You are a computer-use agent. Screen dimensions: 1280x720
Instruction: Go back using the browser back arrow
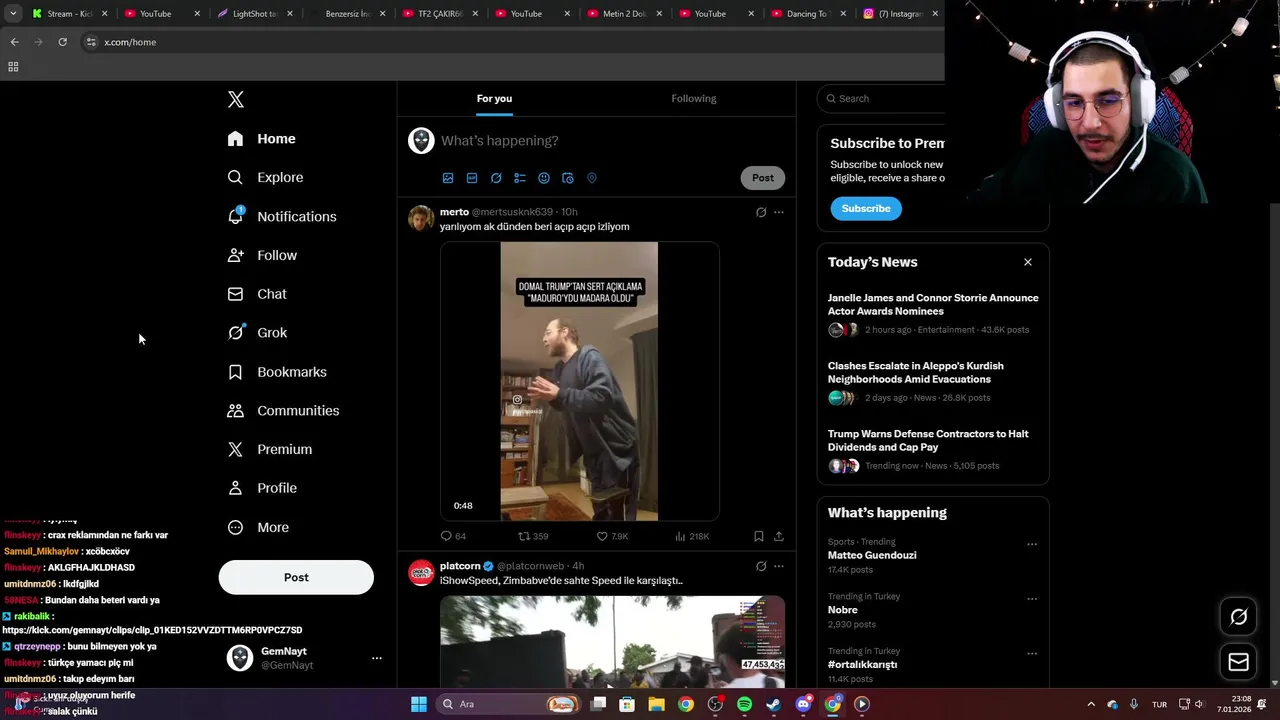pos(14,42)
